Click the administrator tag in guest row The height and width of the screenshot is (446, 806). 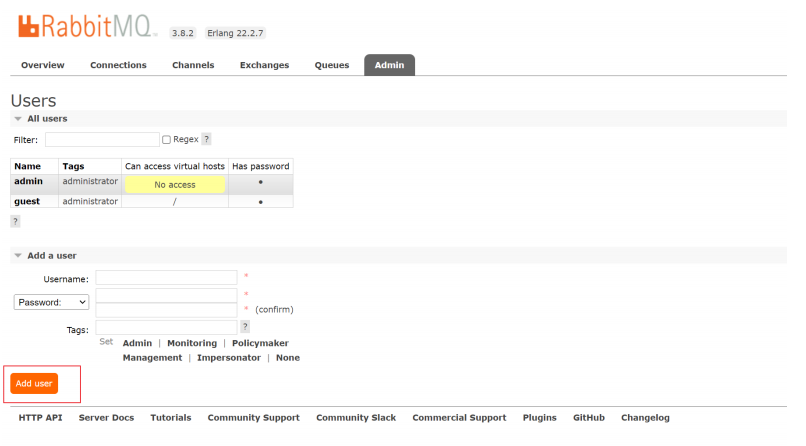pyautogui.click(x=90, y=201)
